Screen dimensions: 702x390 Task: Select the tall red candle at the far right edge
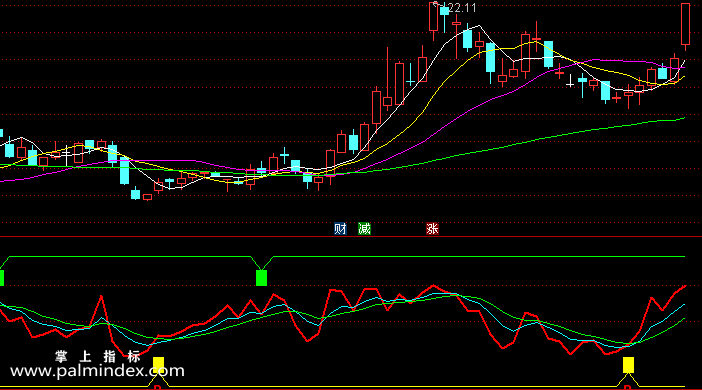click(685, 24)
